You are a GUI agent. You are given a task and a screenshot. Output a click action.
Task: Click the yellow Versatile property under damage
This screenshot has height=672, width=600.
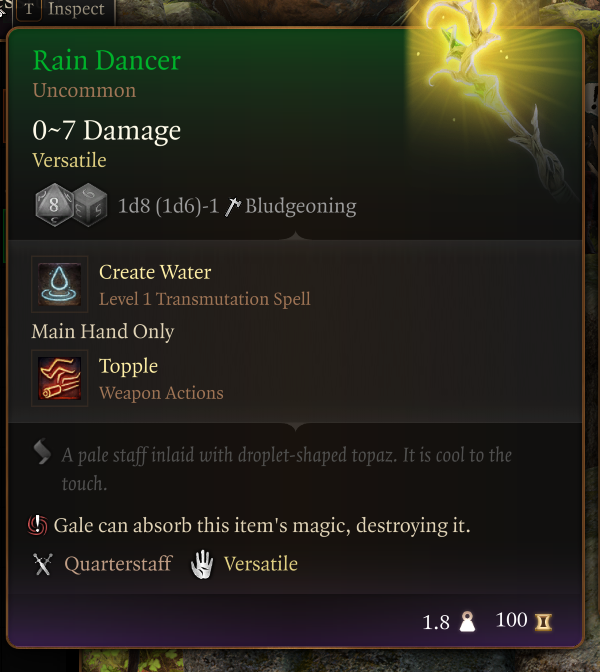point(69,160)
